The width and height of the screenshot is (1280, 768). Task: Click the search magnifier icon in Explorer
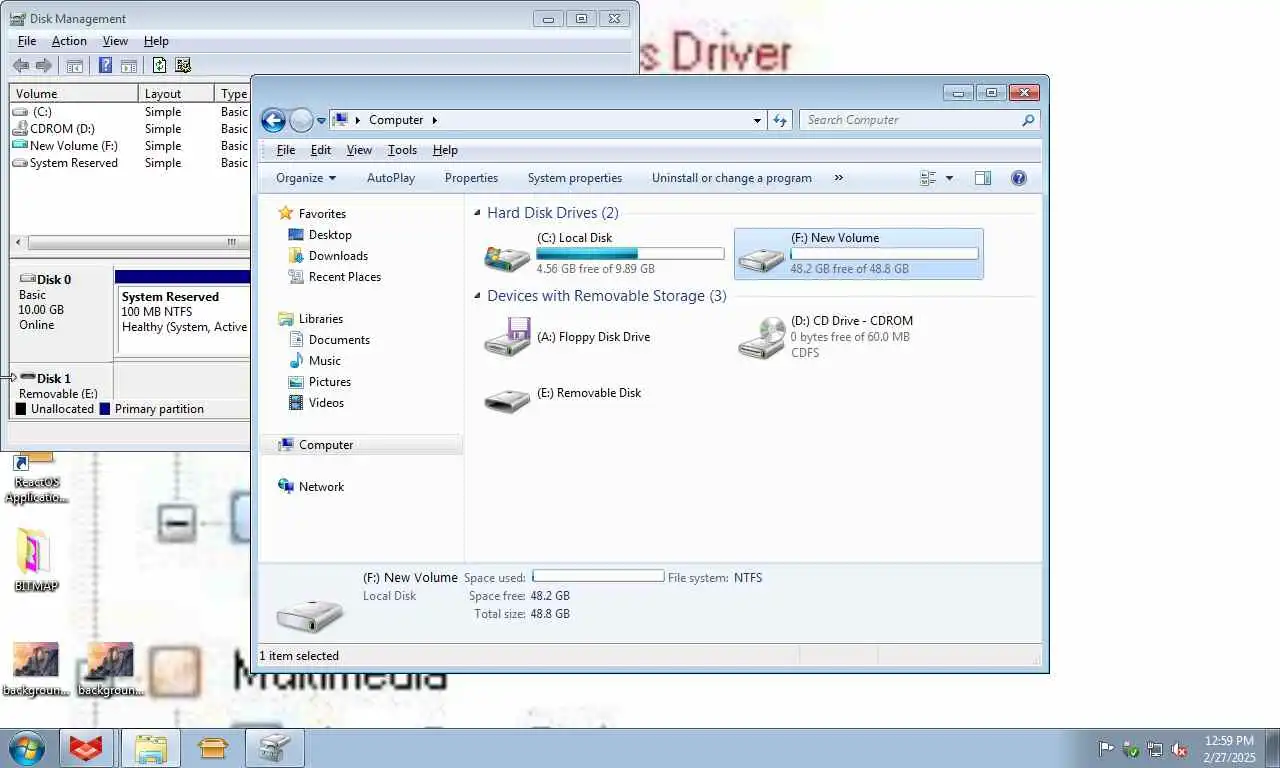point(1028,120)
